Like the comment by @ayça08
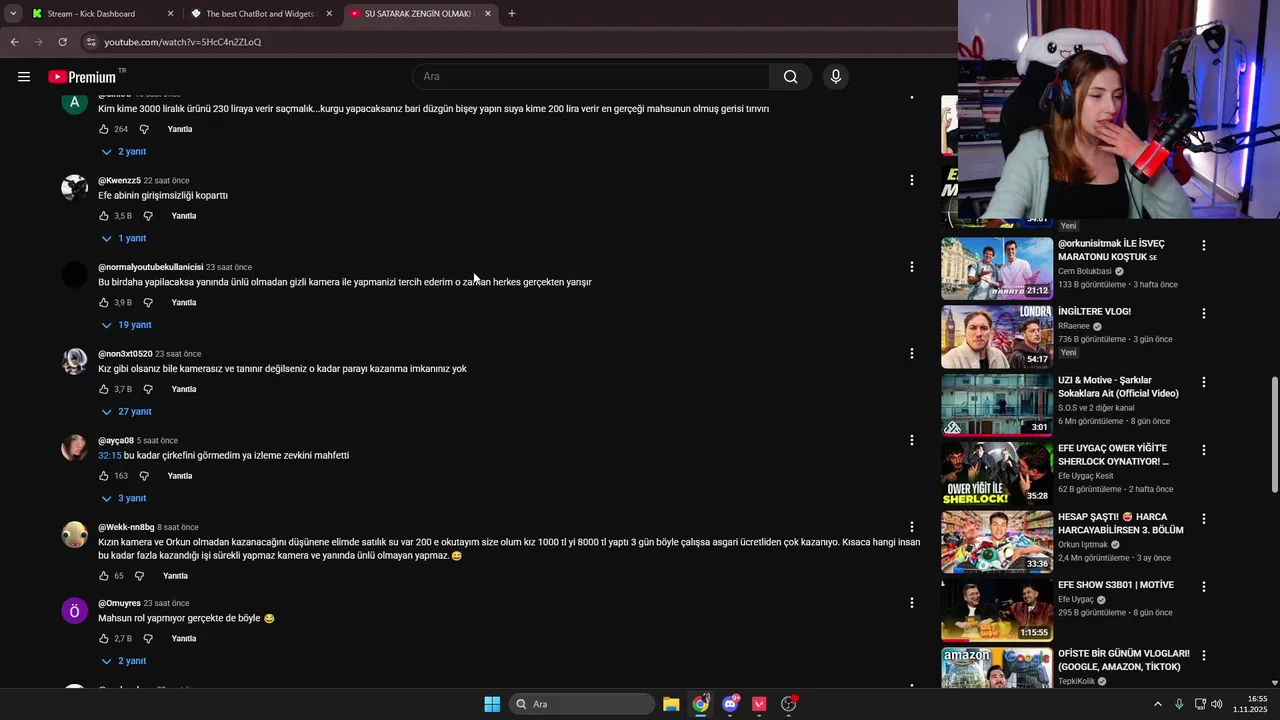The width and height of the screenshot is (1280, 720). 104,476
